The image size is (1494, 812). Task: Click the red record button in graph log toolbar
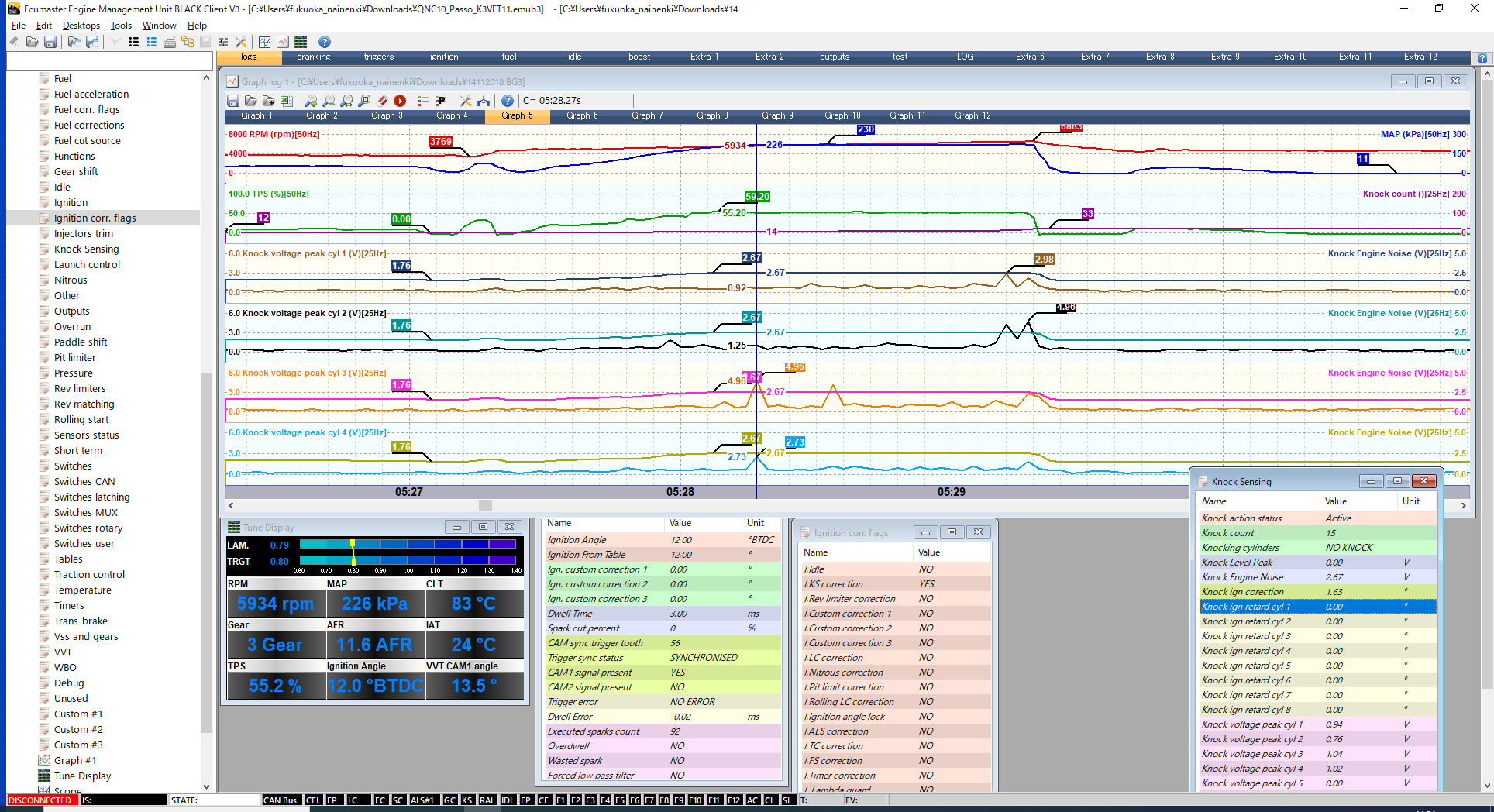400,101
